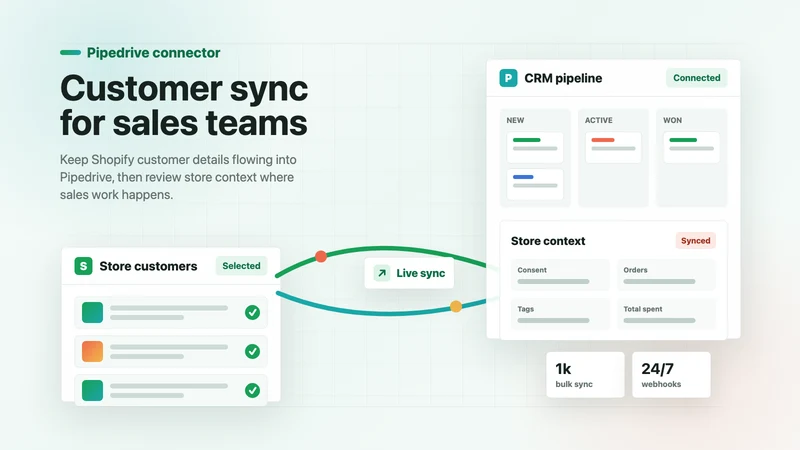Click the Connected status badge
800x450 pixels.
click(x=696, y=78)
